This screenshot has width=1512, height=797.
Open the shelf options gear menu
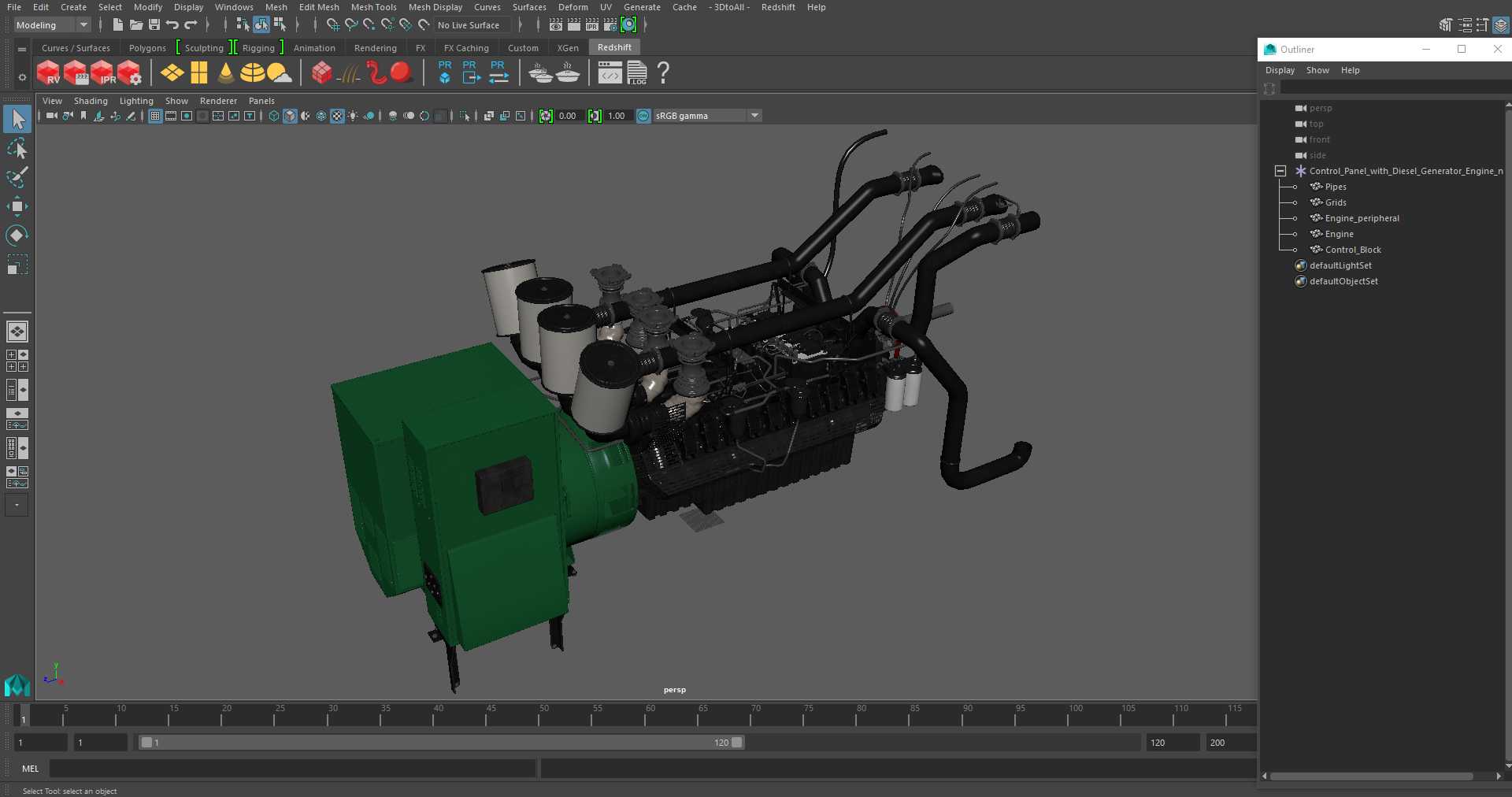[x=22, y=77]
